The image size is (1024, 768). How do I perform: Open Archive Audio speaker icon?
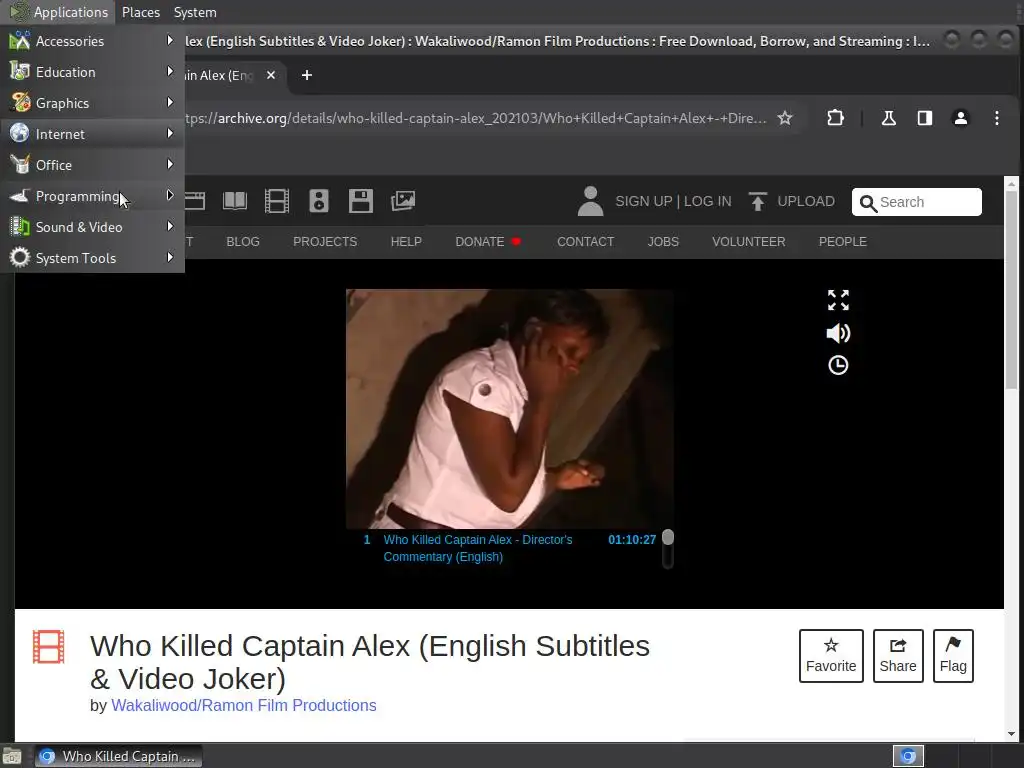[319, 200]
